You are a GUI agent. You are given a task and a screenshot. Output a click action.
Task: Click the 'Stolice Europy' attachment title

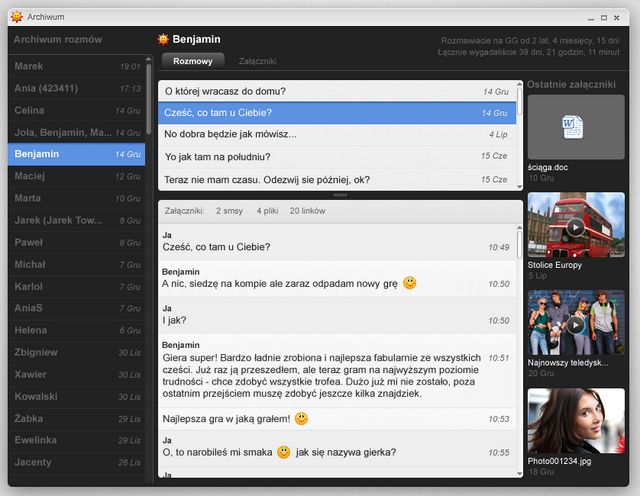point(554,265)
